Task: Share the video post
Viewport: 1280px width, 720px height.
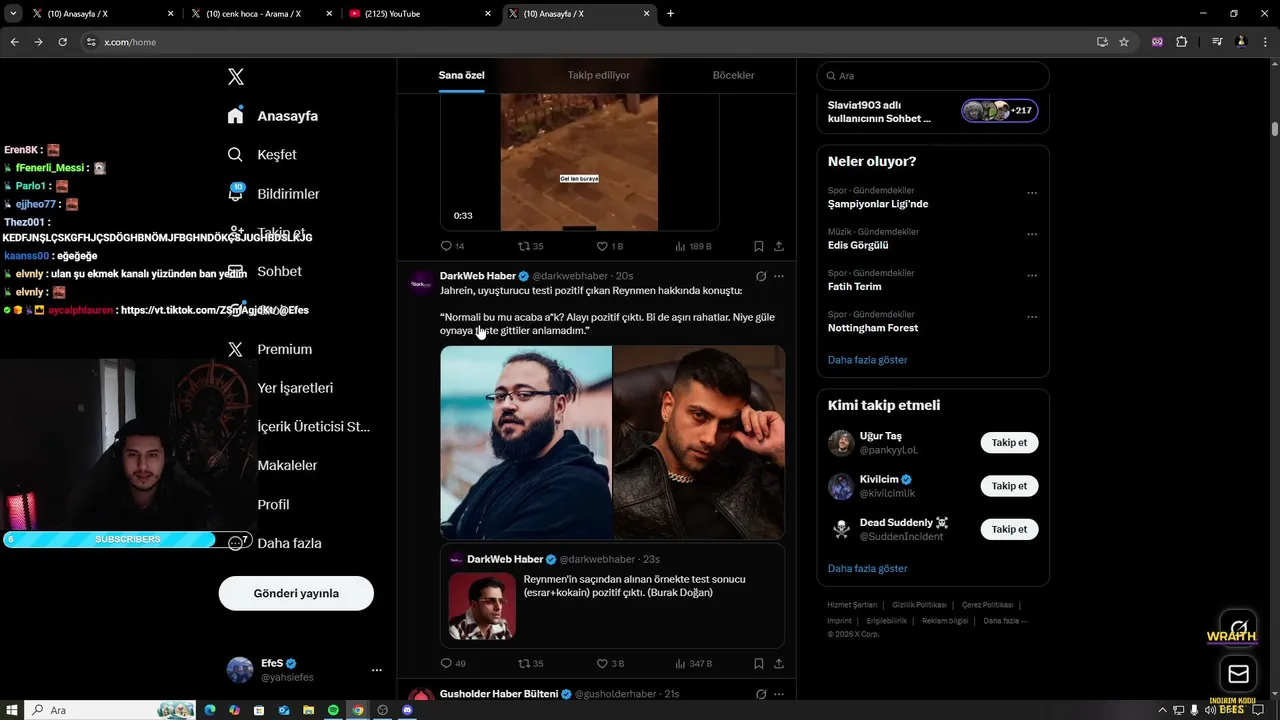Action: [779, 246]
